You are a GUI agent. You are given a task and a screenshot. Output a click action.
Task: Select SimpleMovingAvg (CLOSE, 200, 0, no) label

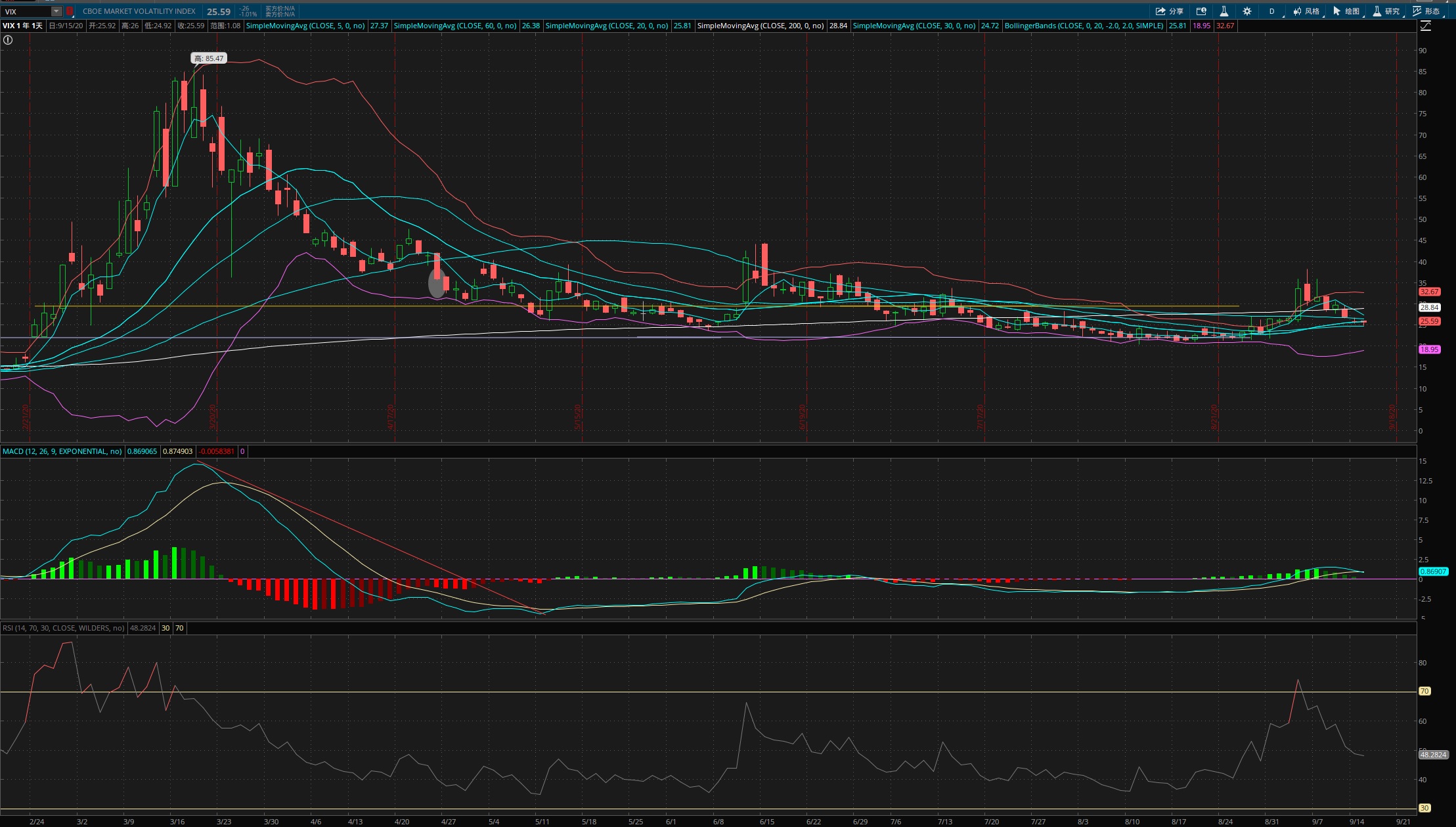click(761, 26)
